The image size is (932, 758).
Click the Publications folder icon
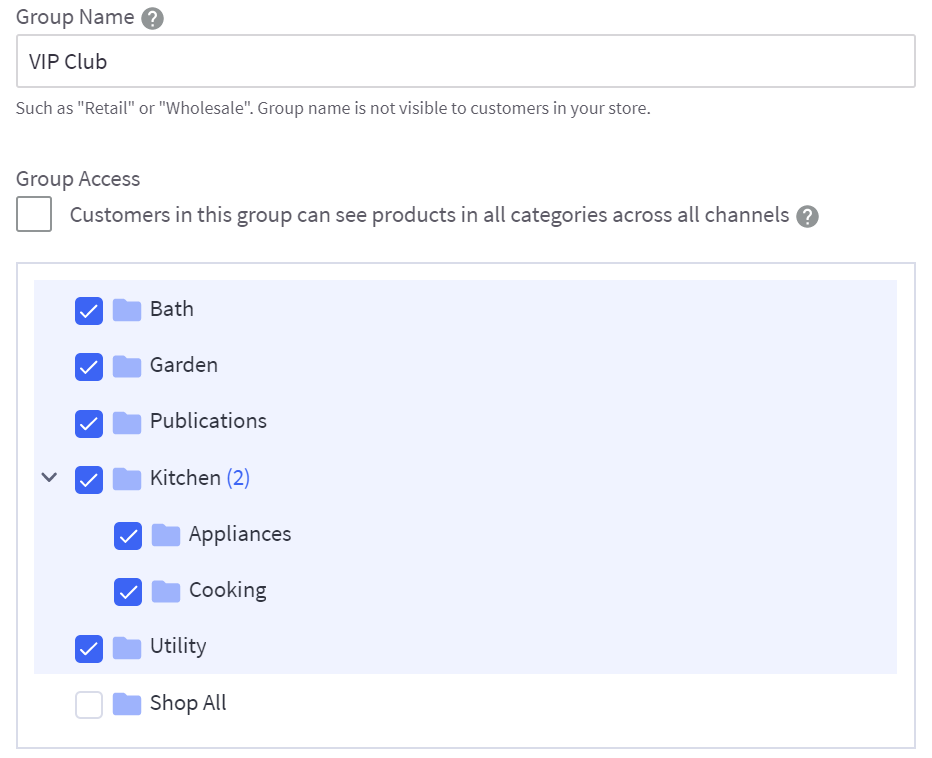tap(128, 422)
